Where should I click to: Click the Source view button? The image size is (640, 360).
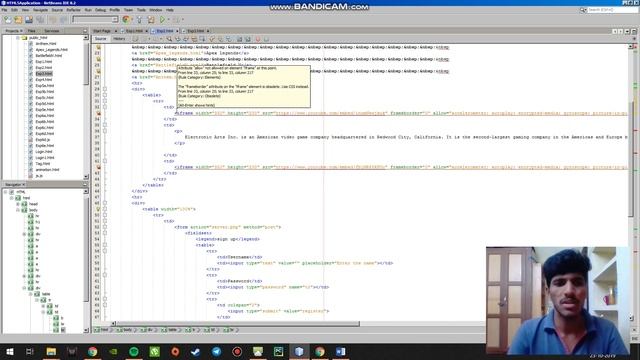coord(100,39)
